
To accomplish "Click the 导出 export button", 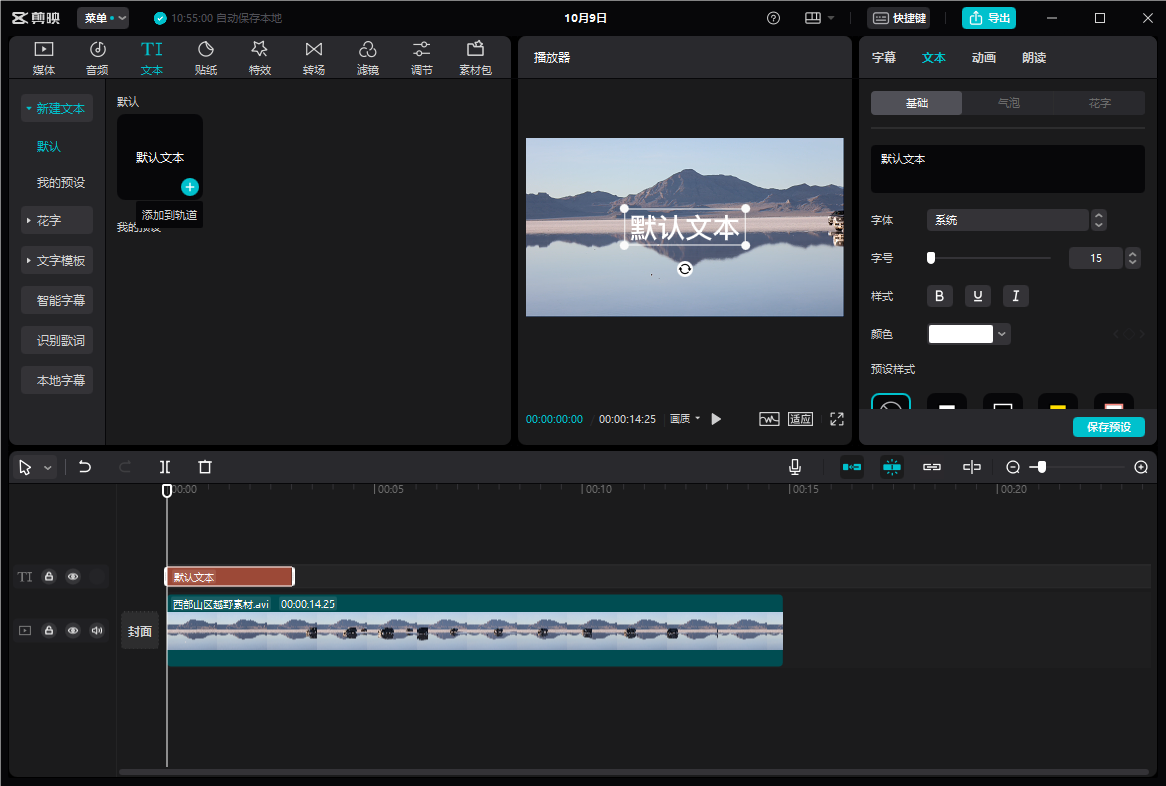I will click(x=988, y=18).
